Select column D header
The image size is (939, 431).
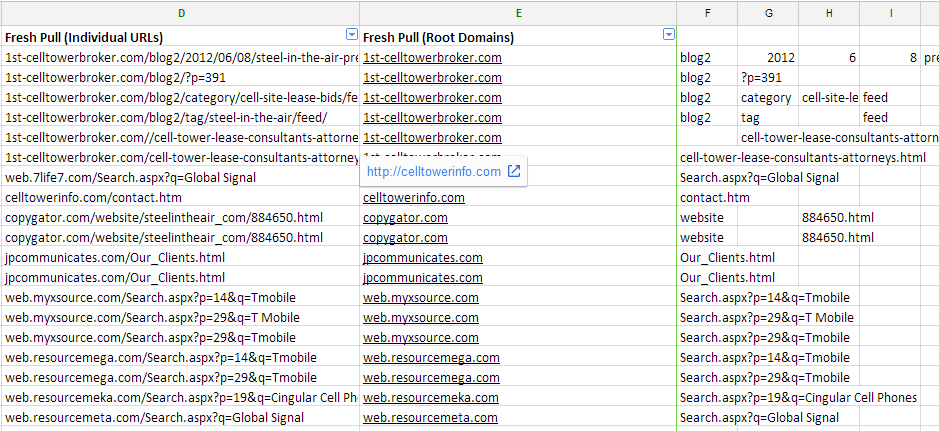click(x=181, y=13)
